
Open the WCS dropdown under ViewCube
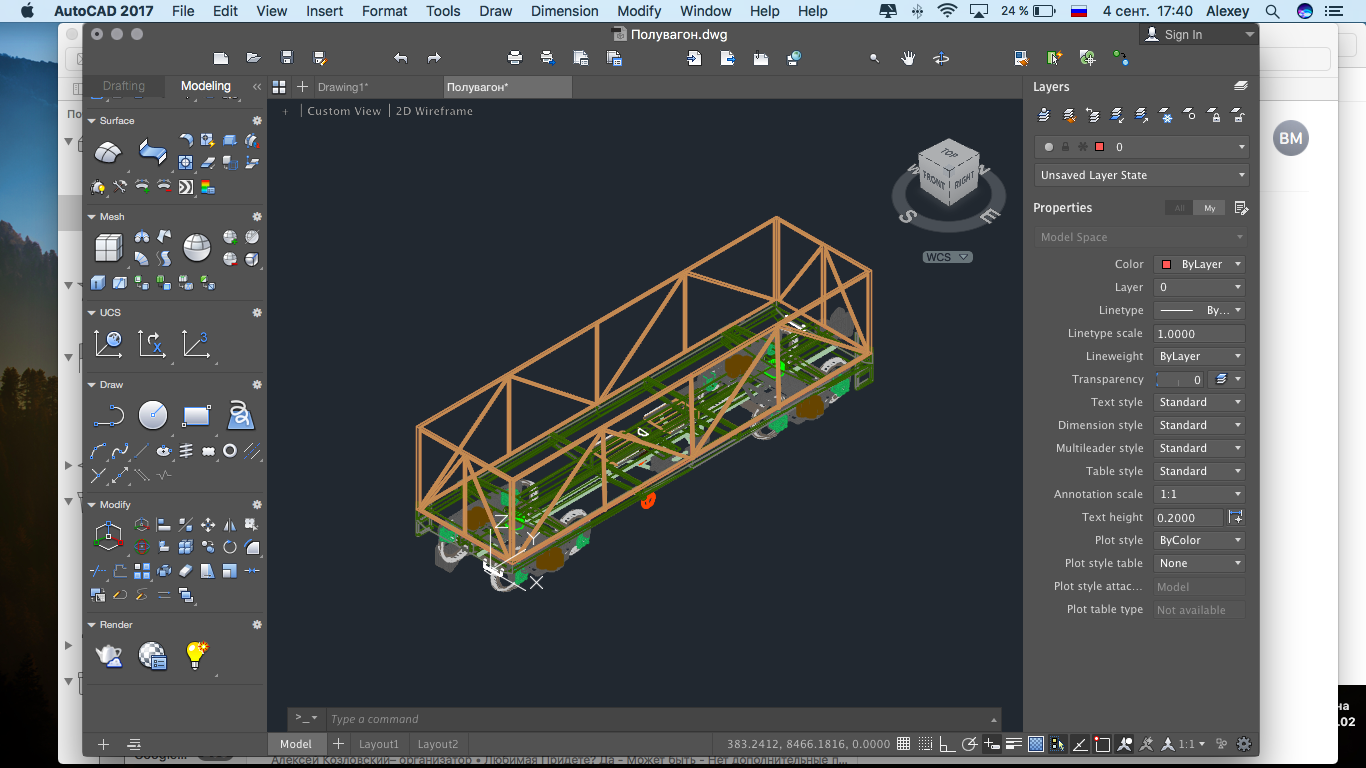[947, 257]
